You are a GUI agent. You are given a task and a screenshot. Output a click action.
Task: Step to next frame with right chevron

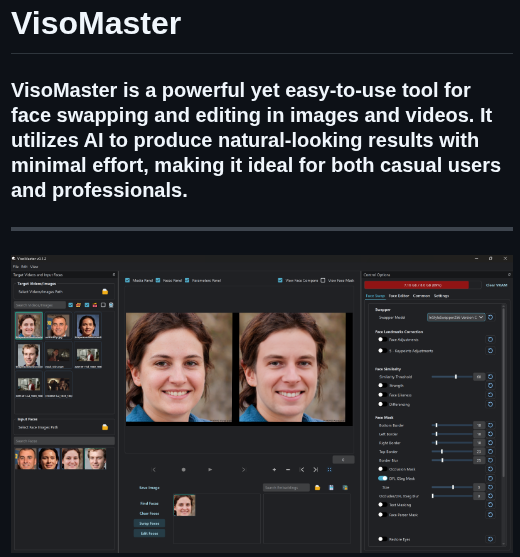[243, 470]
